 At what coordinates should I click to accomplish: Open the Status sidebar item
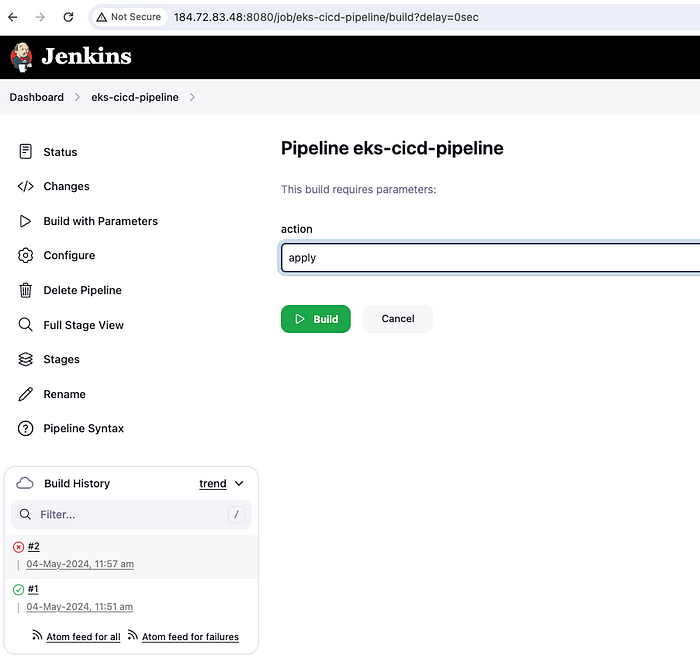click(x=60, y=152)
